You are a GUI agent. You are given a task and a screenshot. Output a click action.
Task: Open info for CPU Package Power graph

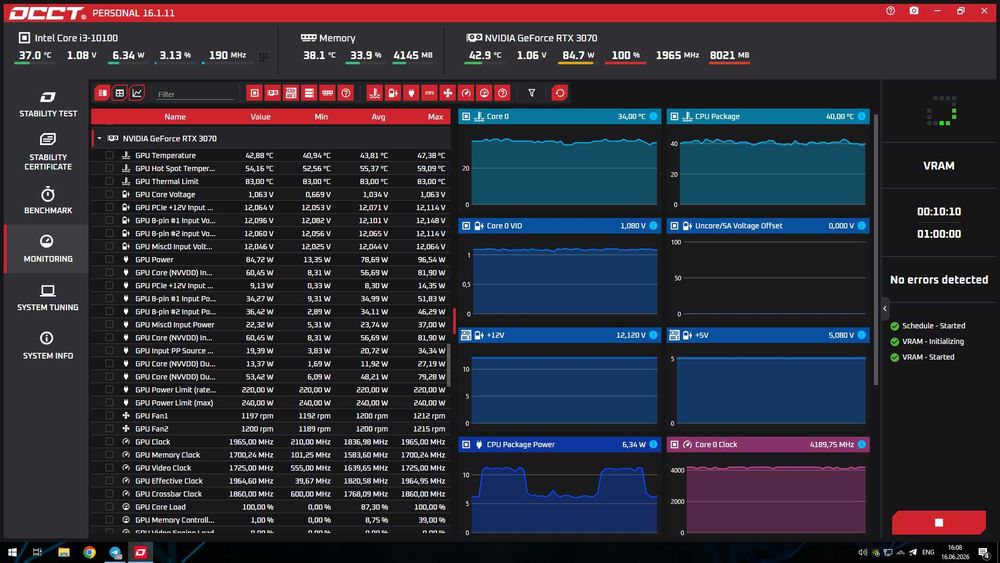click(653, 444)
